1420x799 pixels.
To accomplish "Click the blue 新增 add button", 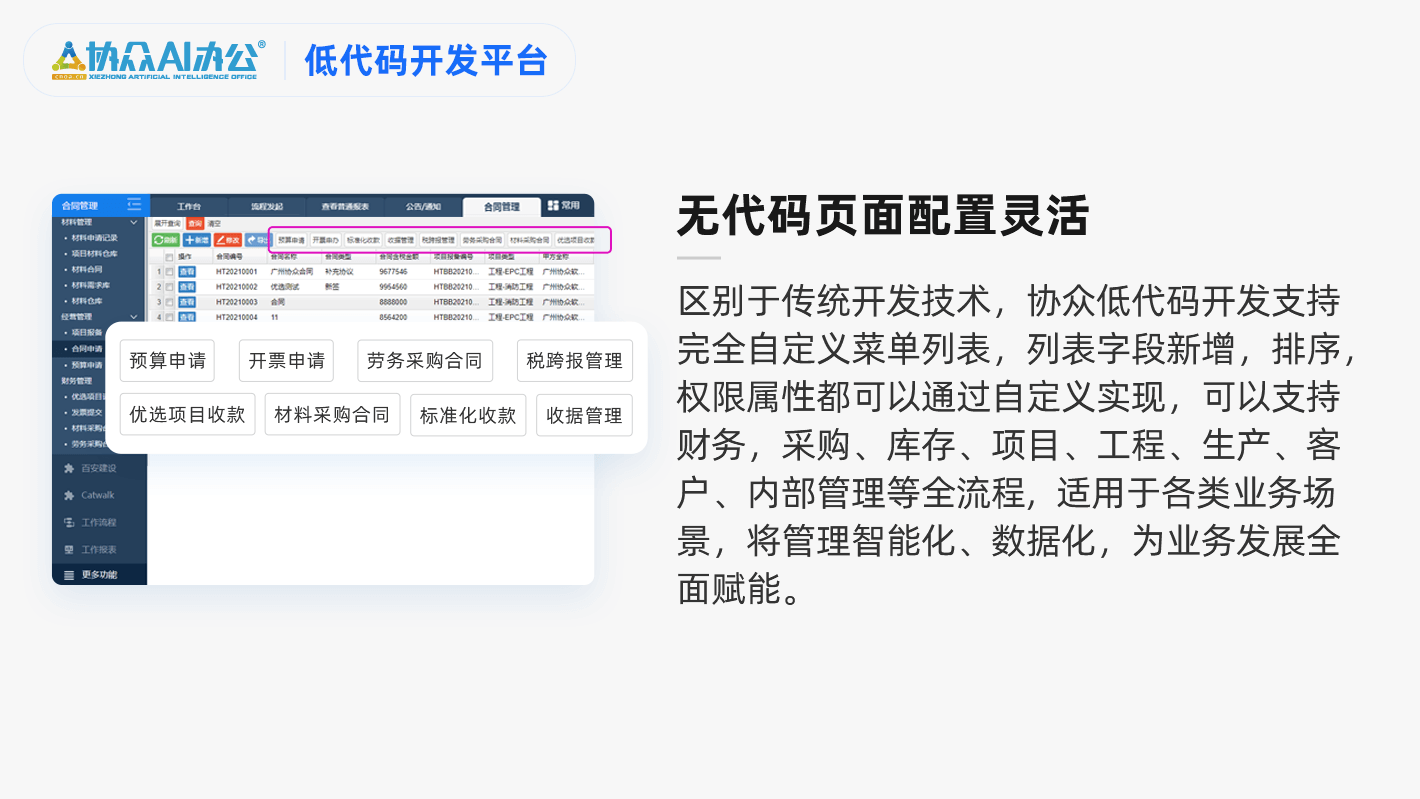I will (x=197, y=240).
